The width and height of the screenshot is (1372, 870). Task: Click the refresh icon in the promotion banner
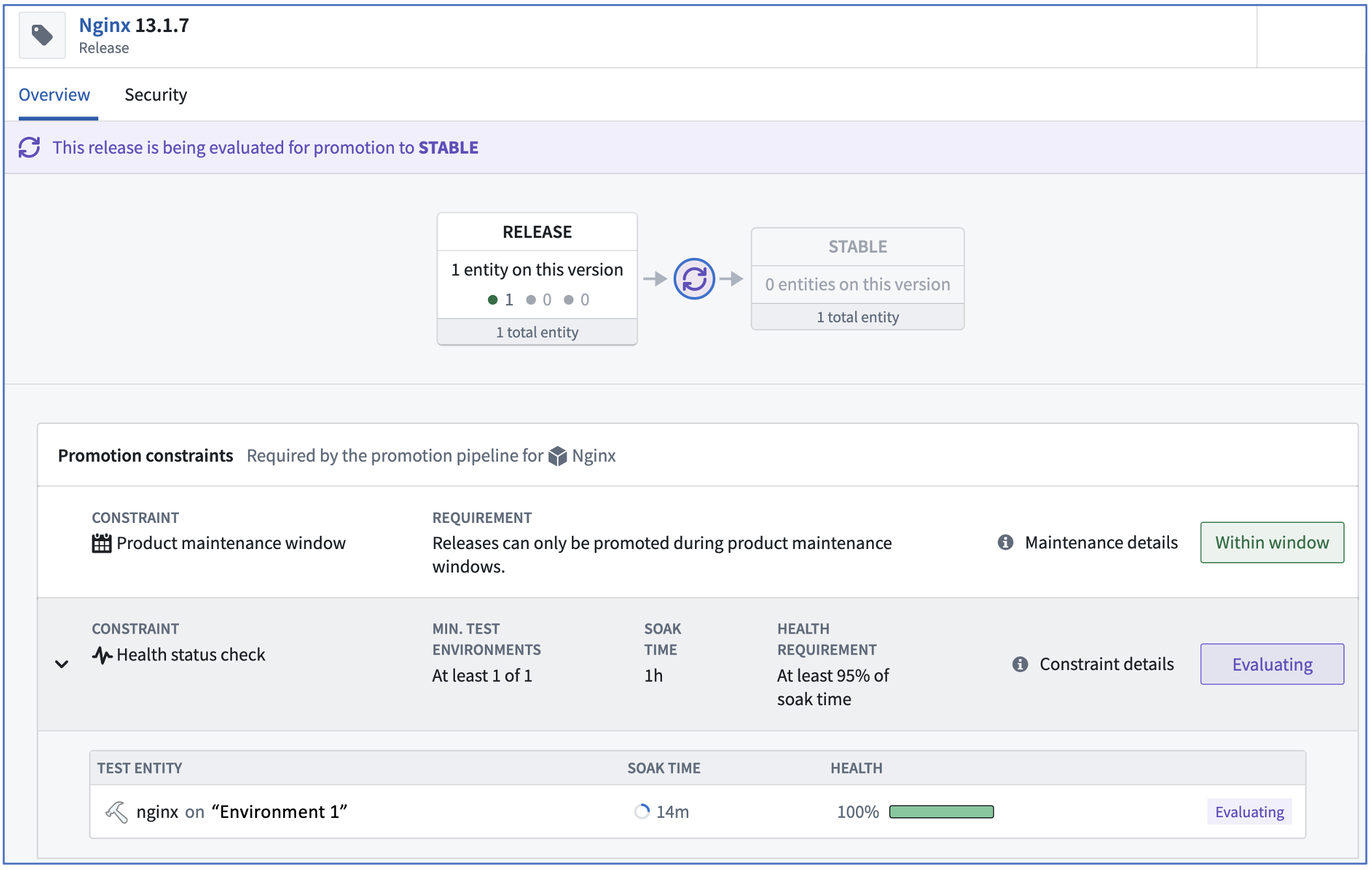pyautogui.click(x=29, y=147)
